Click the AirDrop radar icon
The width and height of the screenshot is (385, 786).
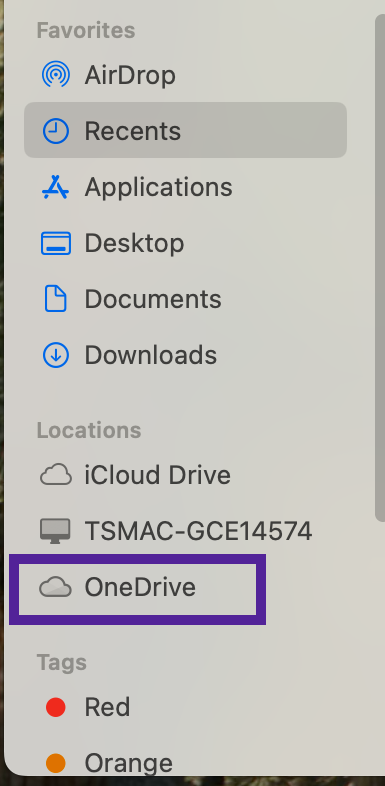click(x=56, y=75)
